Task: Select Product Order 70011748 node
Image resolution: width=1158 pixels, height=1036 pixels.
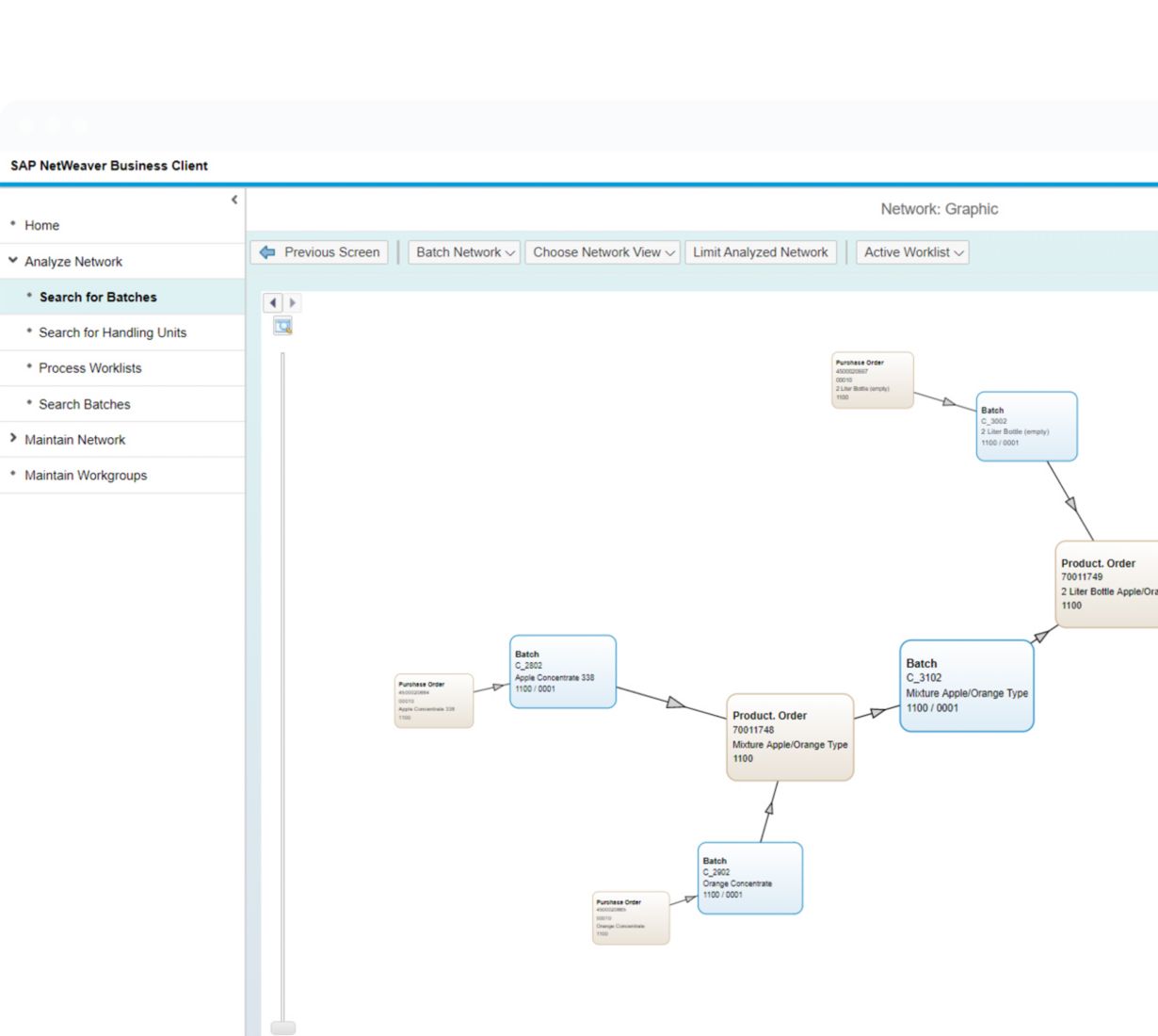Action: pos(790,737)
